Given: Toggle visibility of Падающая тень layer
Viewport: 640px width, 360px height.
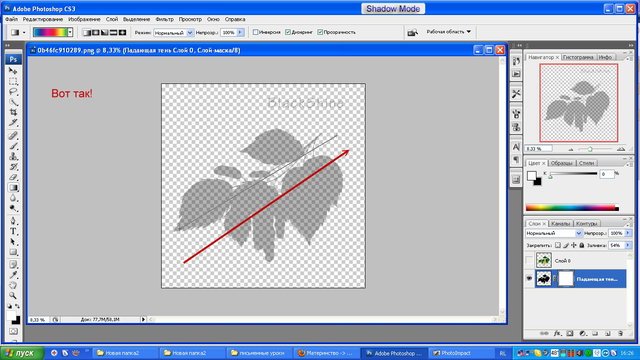Looking at the screenshot, I should [x=529, y=278].
